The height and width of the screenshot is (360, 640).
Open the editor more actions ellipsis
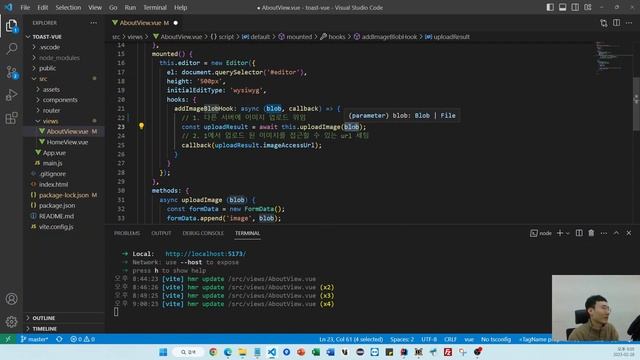(629, 23)
